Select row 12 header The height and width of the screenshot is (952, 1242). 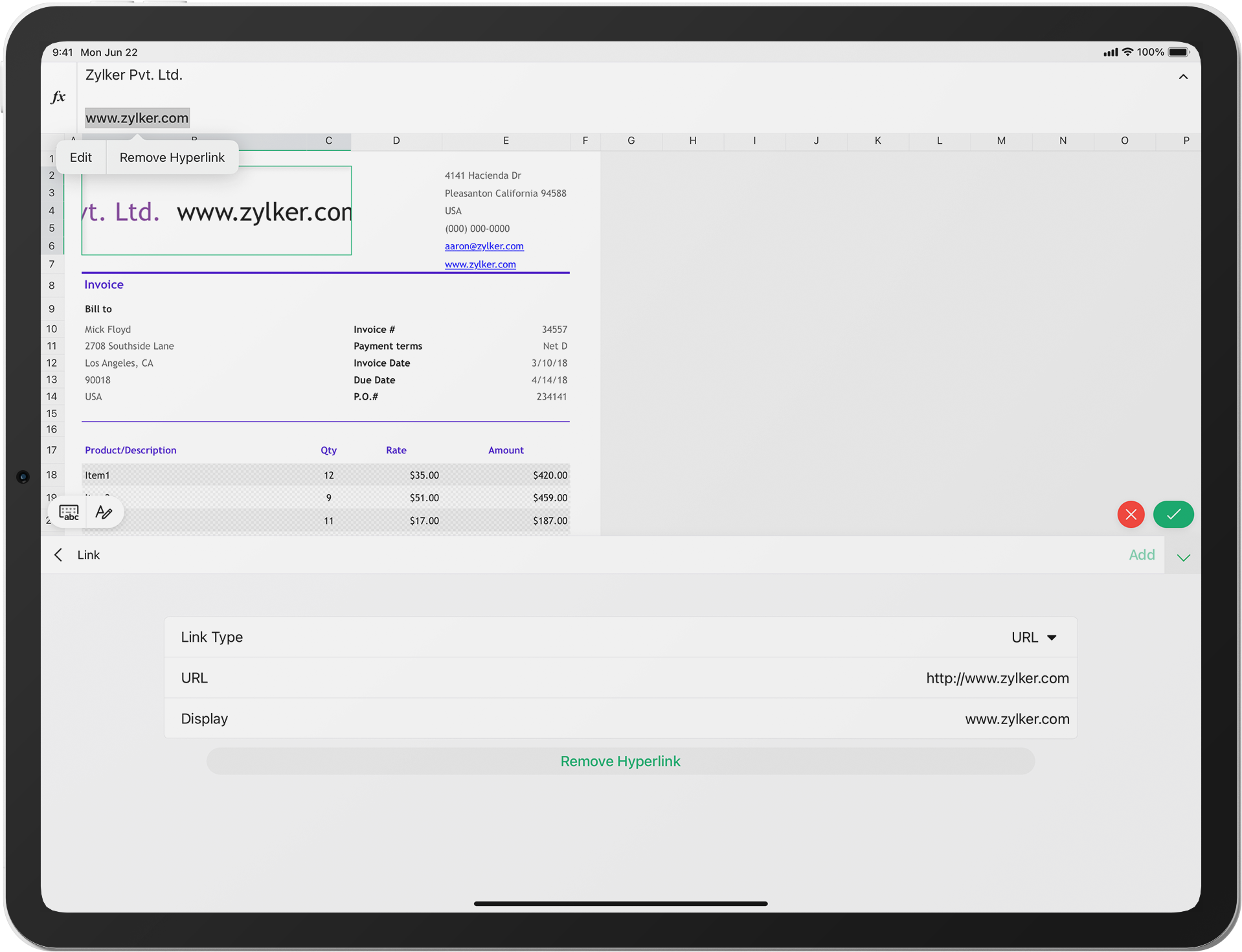pyautogui.click(x=52, y=363)
